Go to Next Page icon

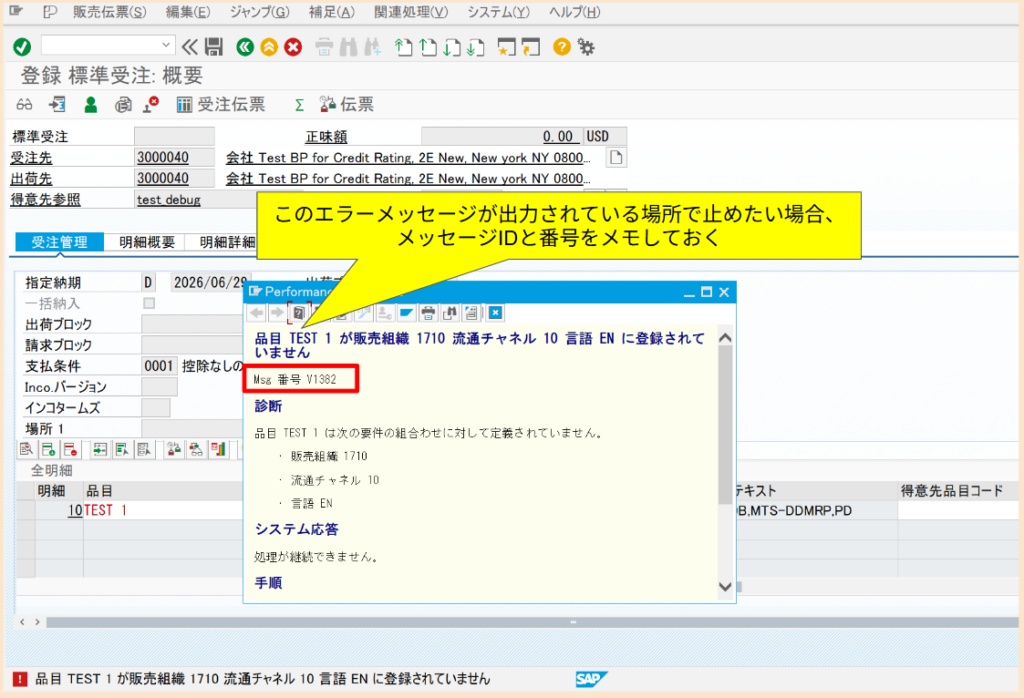(x=452, y=47)
